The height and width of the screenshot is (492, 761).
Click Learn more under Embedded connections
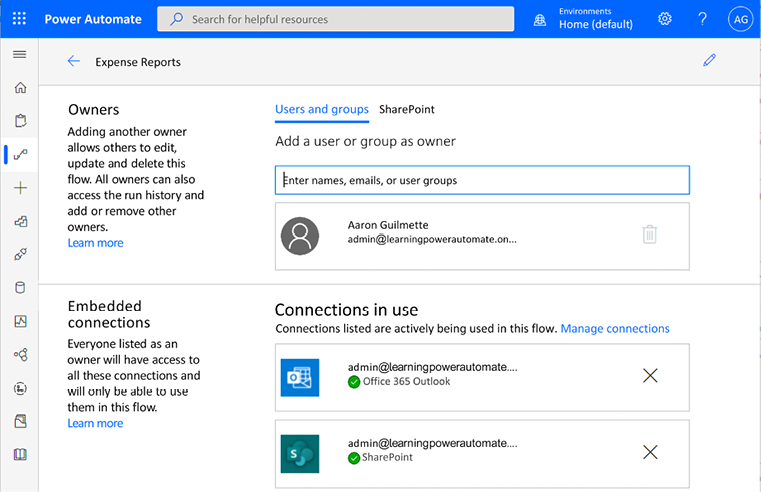(95, 423)
